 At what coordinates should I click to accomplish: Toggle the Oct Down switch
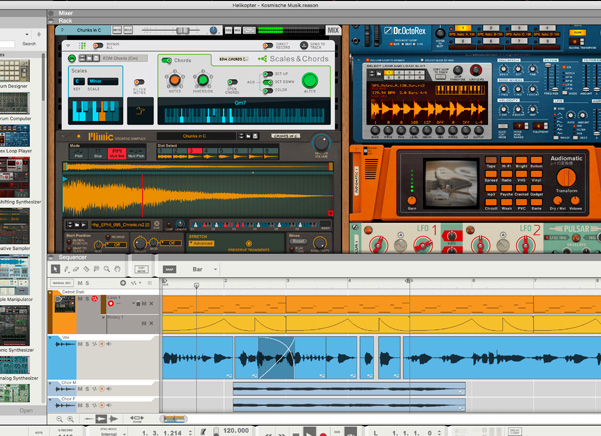point(268,82)
